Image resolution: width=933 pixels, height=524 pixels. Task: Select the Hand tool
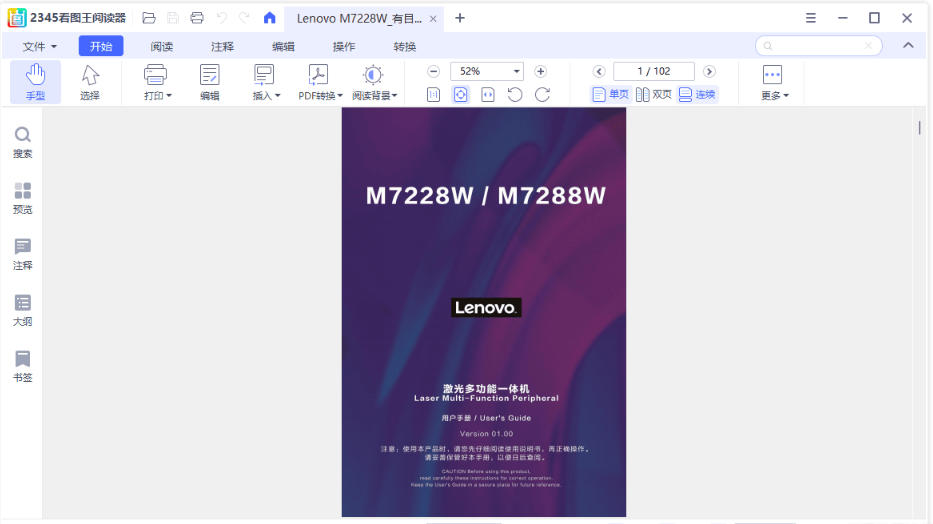point(35,82)
